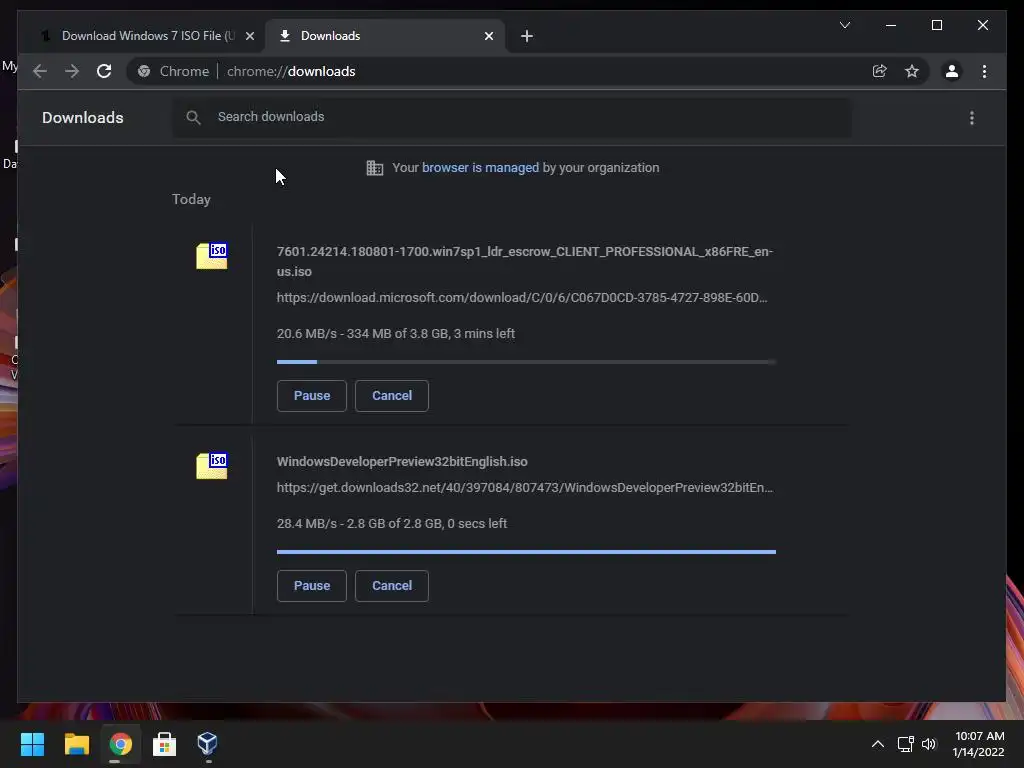1024x768 pixels.
Task: Maximize the Chrome window
Action: (x=936, y=25)
